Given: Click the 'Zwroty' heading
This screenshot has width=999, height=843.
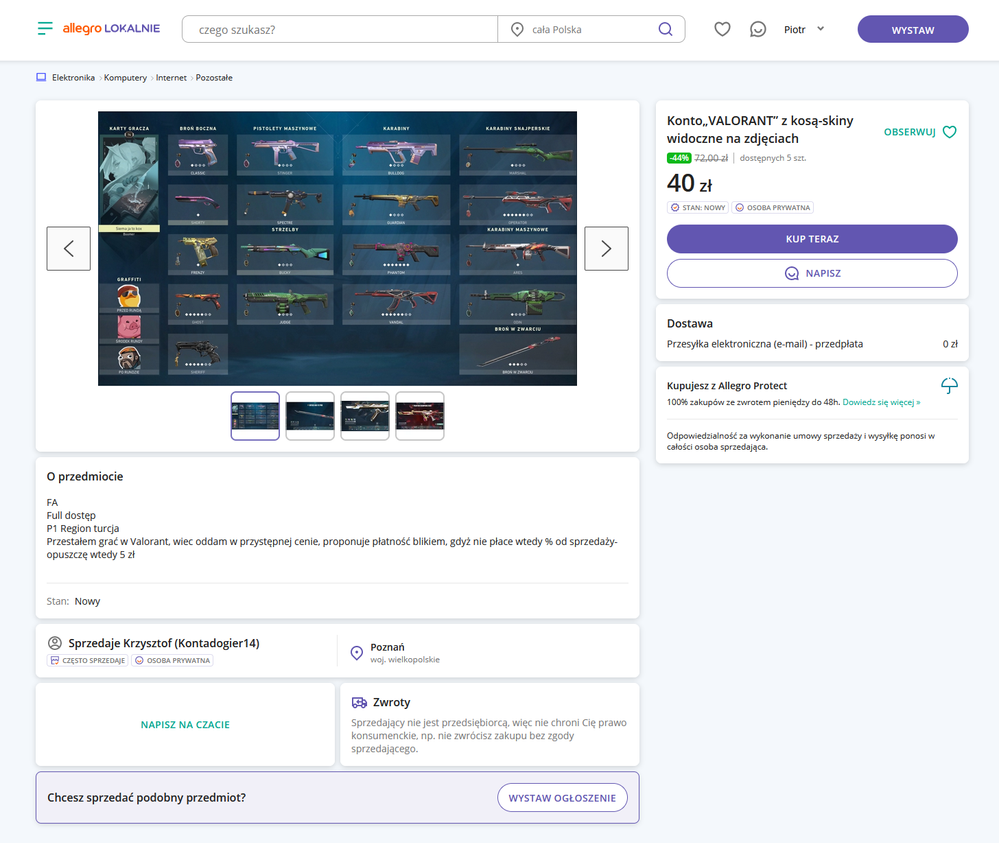Looking at the screenshot, I should [391, 702].
